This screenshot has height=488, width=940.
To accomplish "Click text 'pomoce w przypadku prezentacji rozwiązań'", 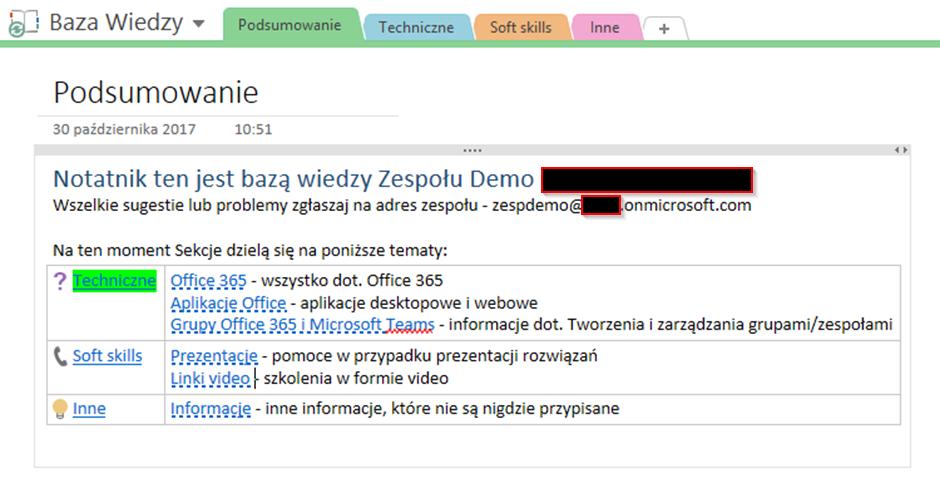I will tap(435, 356).
